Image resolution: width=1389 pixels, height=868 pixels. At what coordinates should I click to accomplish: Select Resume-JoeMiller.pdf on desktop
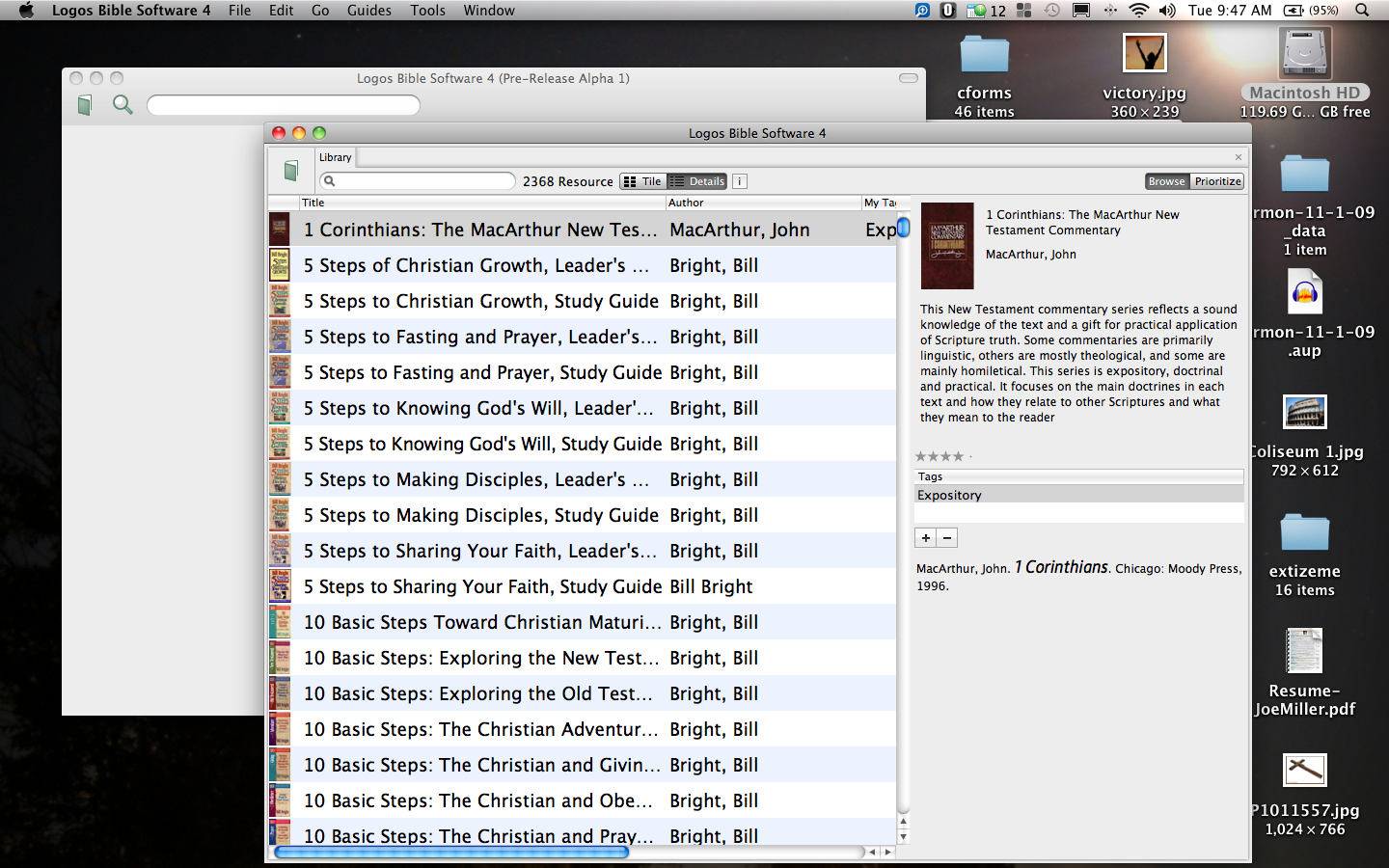[1304, 651]
